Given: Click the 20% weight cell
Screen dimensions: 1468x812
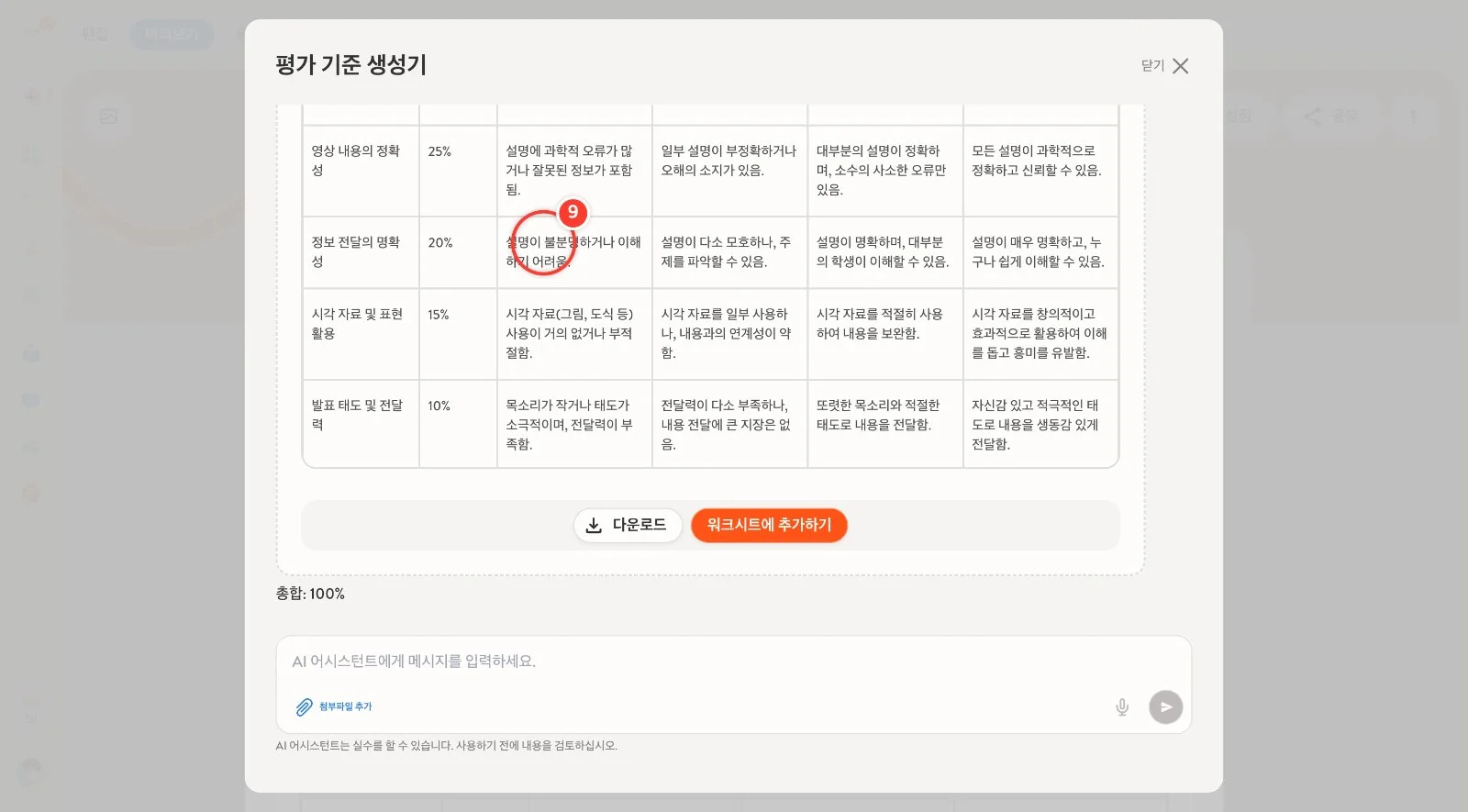Looking at the screenshot, I should [x=458, y=252].
